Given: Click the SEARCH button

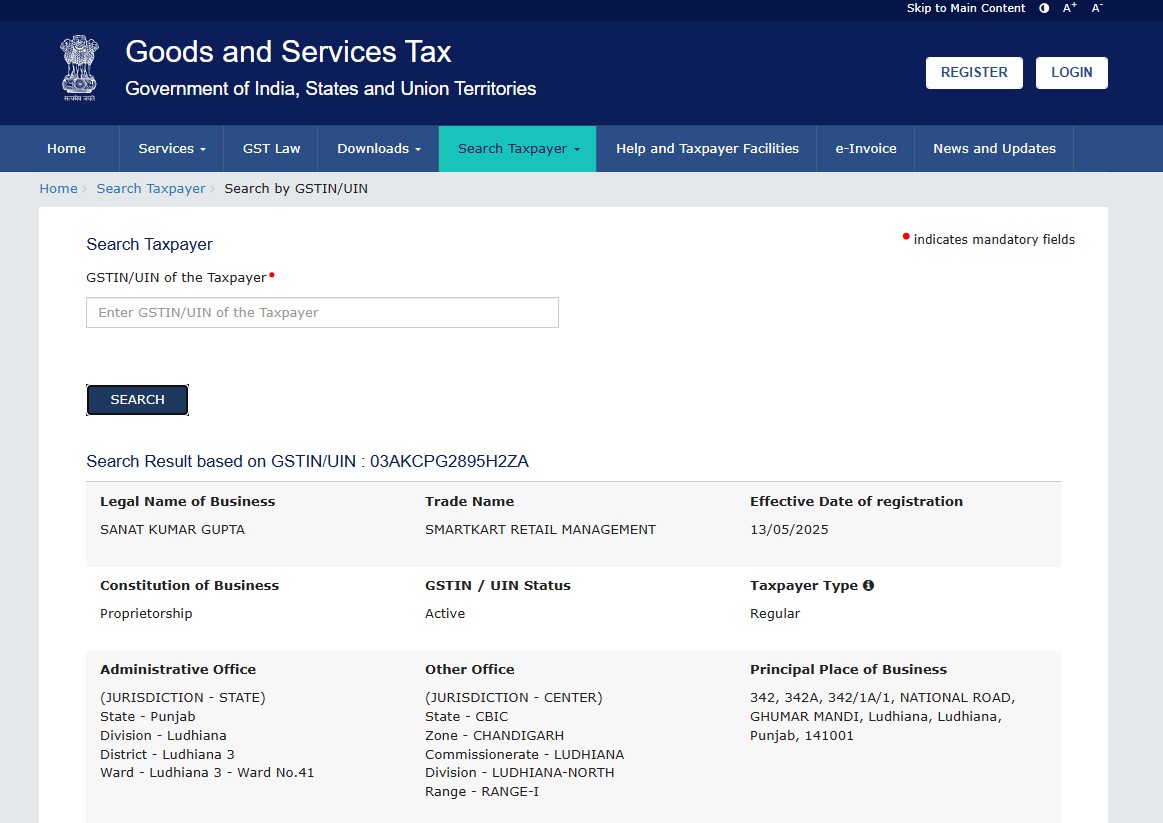Looking at the screenshot, I should [137, 400].
